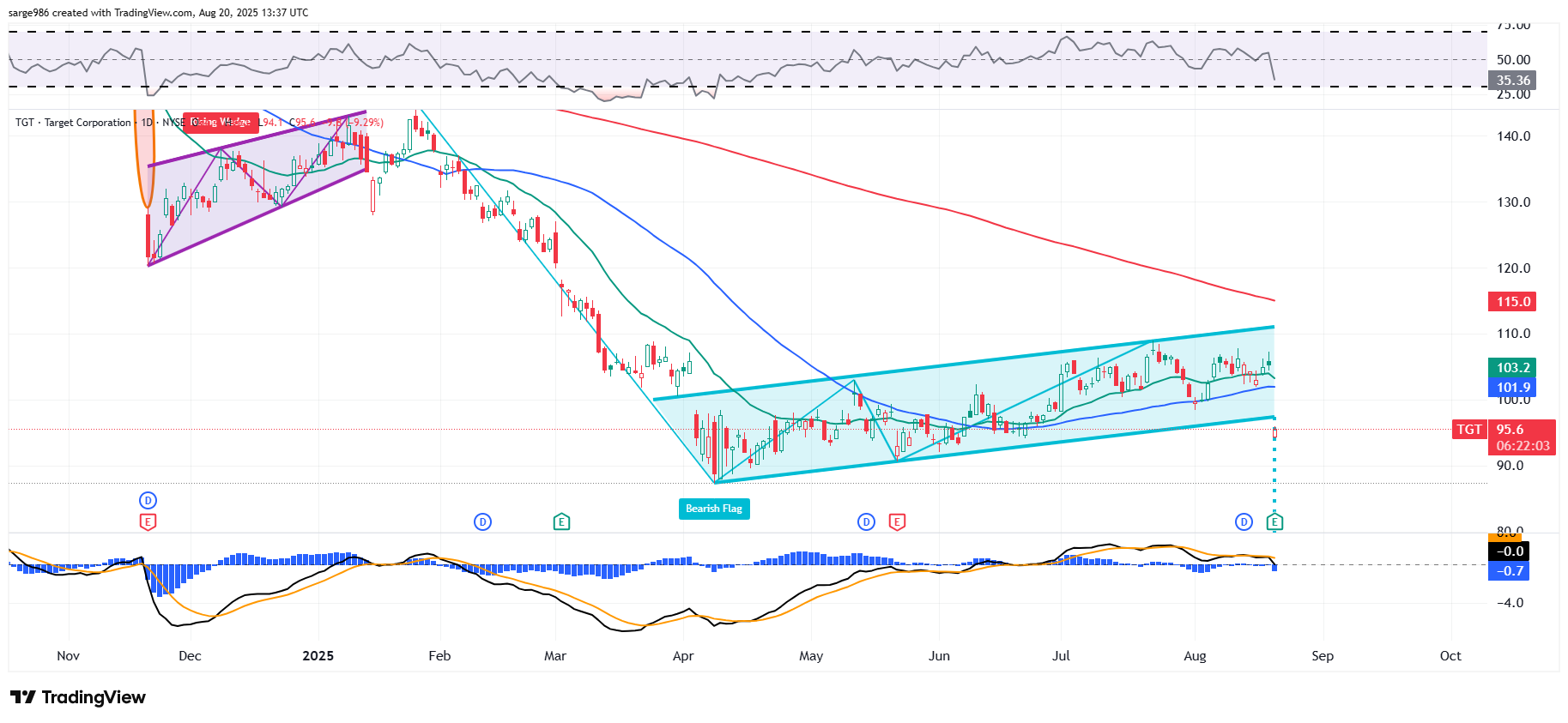Click the 2025 label on time axis
The height and width of the screenshot is (723, 1568).
pyautogui.click(x=318, y=656)
